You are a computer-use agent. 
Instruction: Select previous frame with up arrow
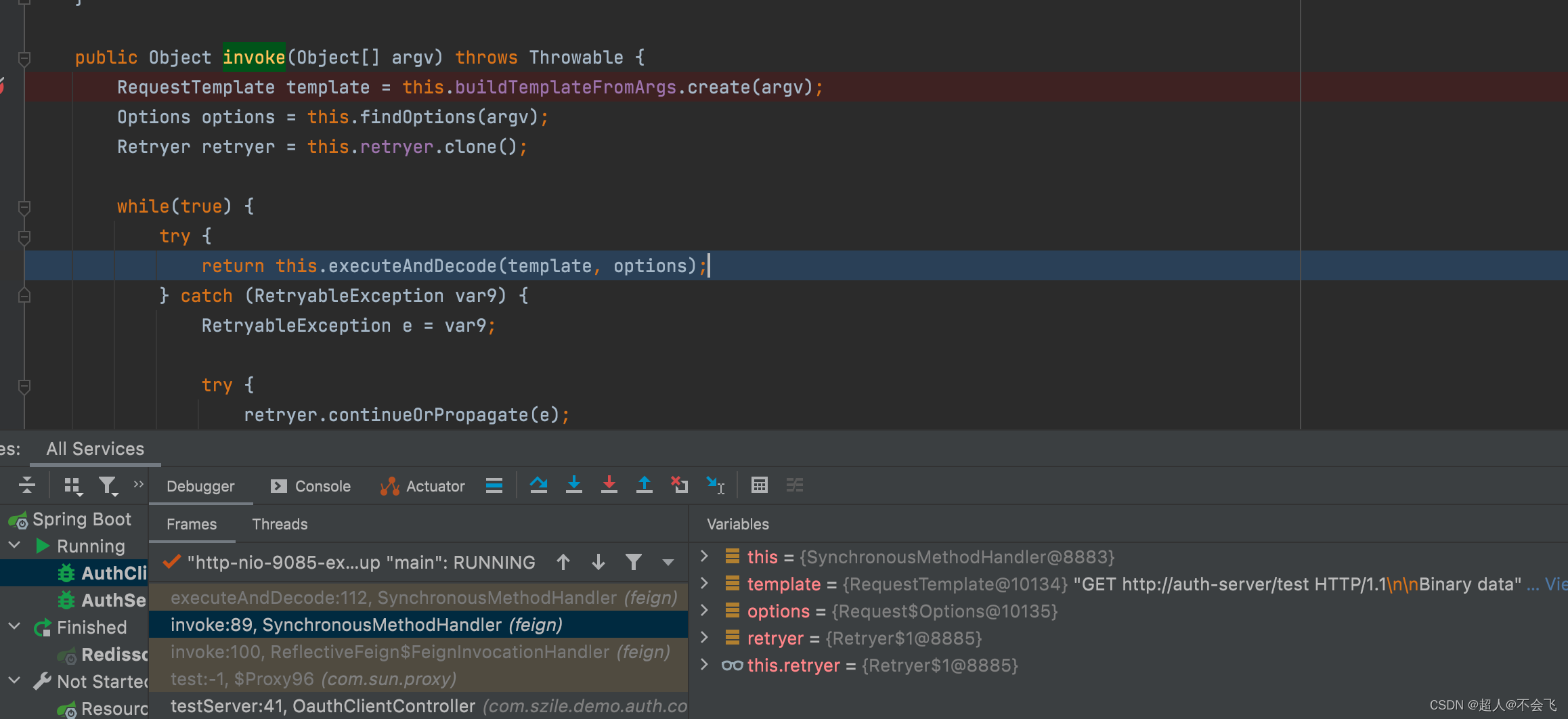[563, 563]
